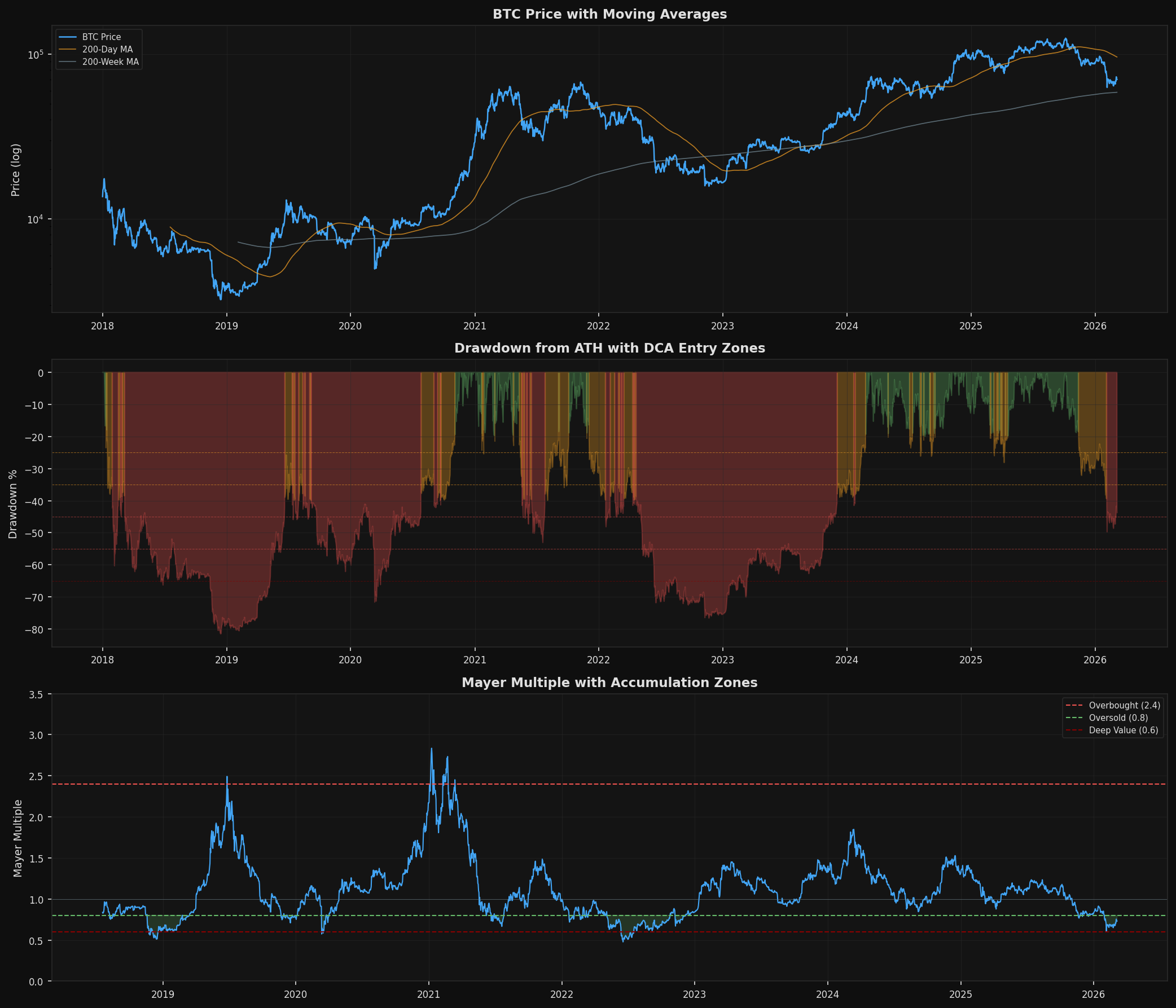Click the 2024 tick label on the Mayer chart
Screen dimensions: 1176x1008
827,994
